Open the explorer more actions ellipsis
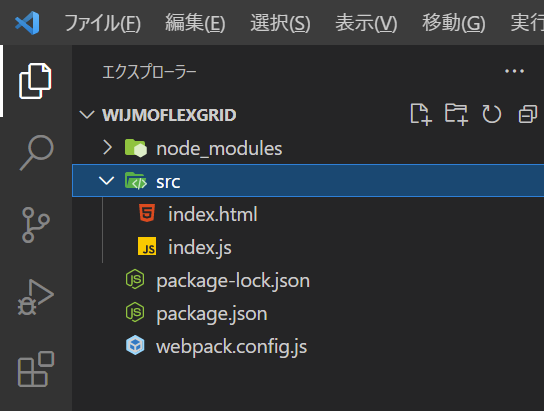The image size is (544, 411). [x=515, y=71]
